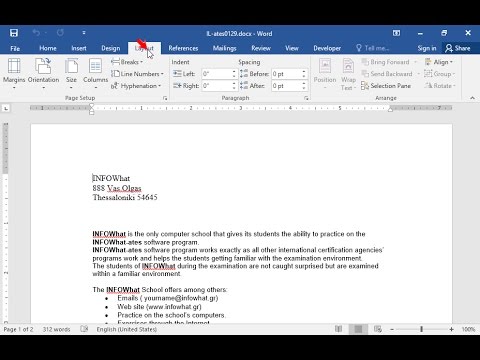Open the Margins gallery

pos(14,73)
